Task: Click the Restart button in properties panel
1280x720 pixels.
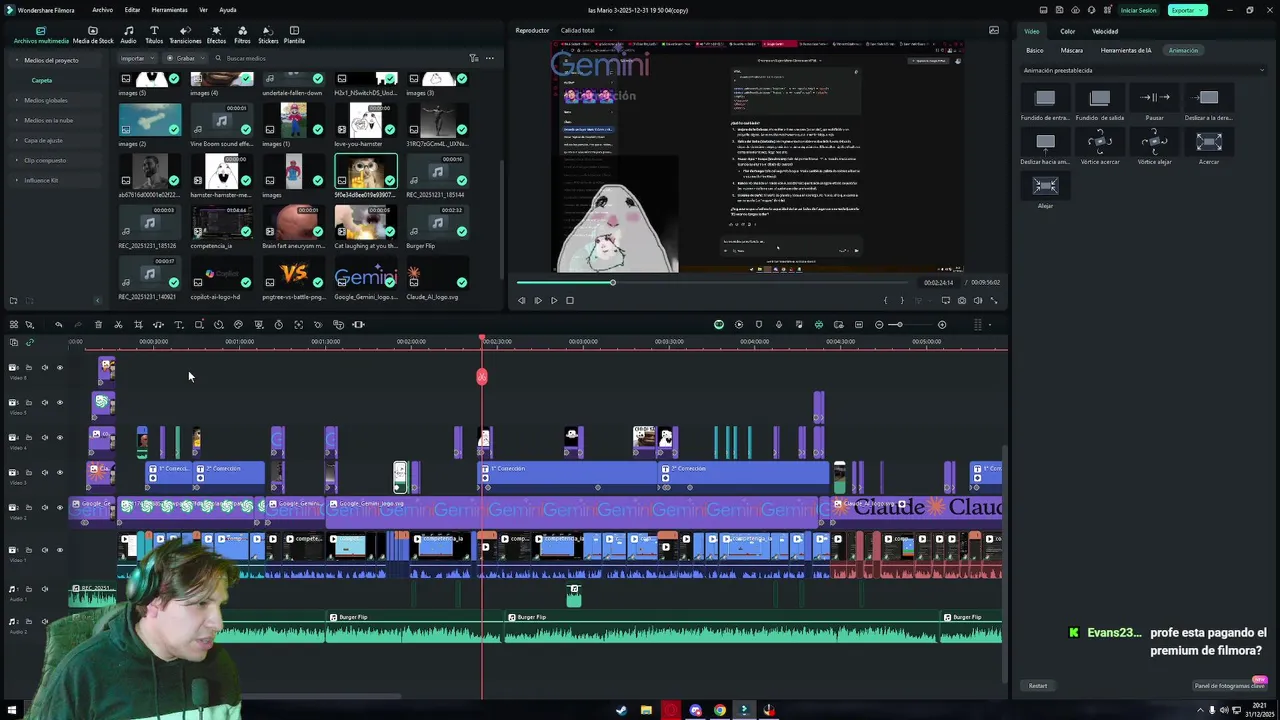Action: 1038,686
